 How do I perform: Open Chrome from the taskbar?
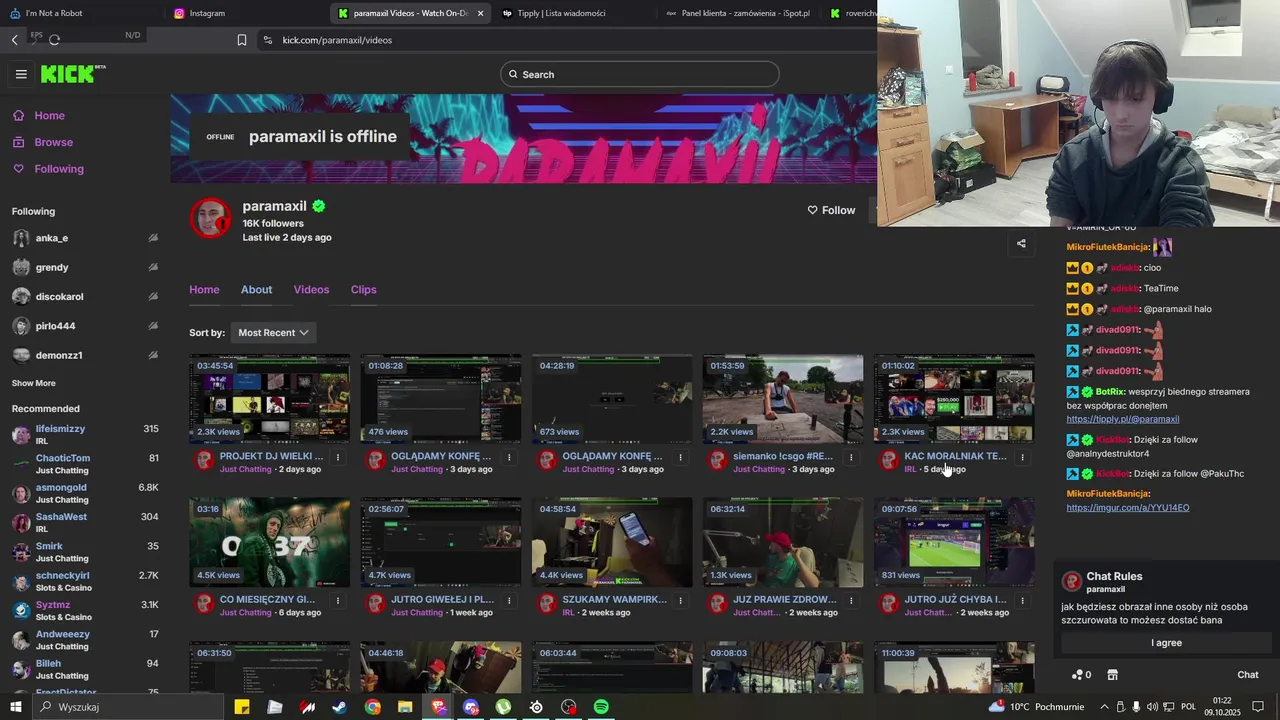(x=372, y=707)
